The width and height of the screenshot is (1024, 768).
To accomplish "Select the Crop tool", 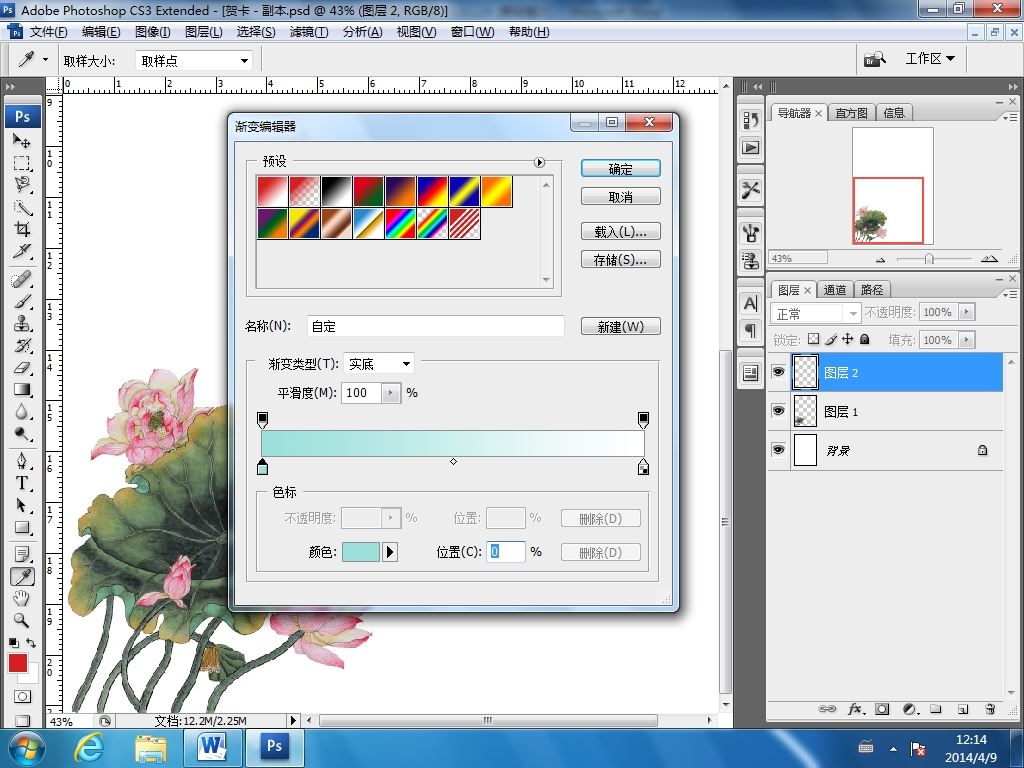I will 22,229.
